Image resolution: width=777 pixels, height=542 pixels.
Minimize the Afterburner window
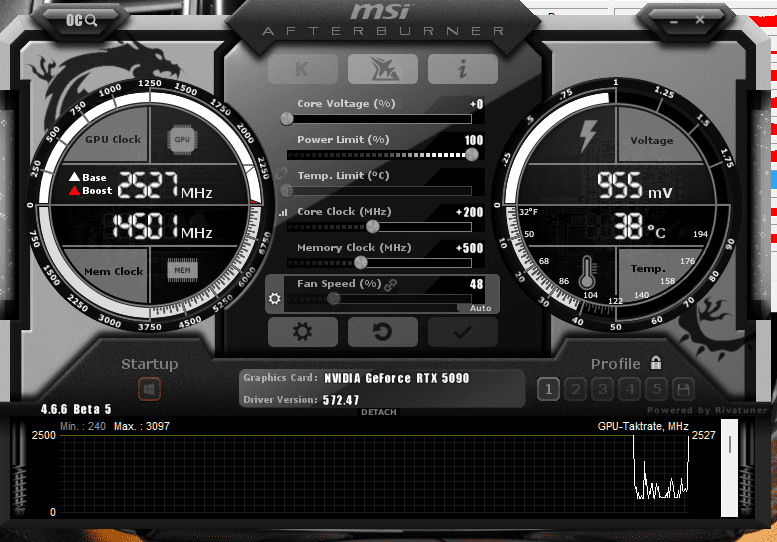(673, 21)
